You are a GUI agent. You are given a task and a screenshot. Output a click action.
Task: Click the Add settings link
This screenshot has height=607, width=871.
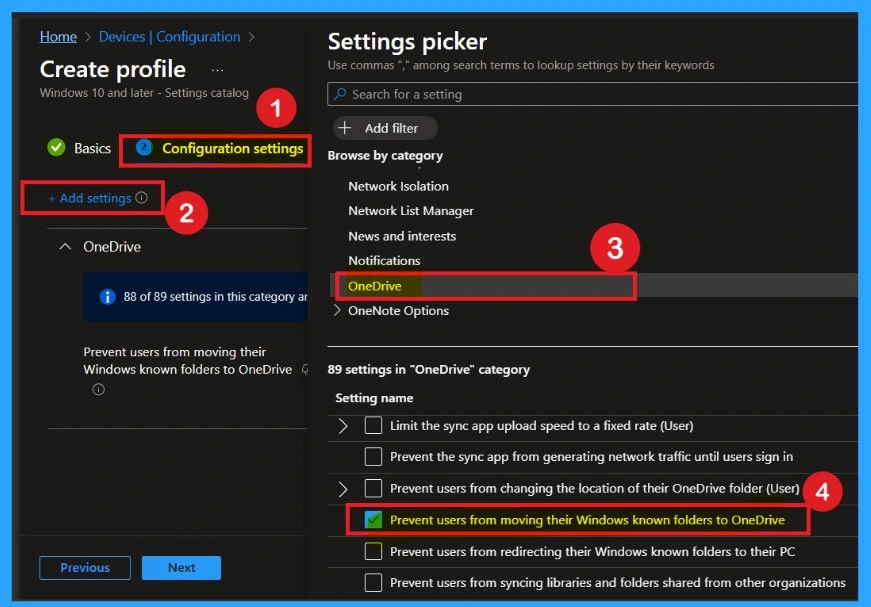point(89,198)
